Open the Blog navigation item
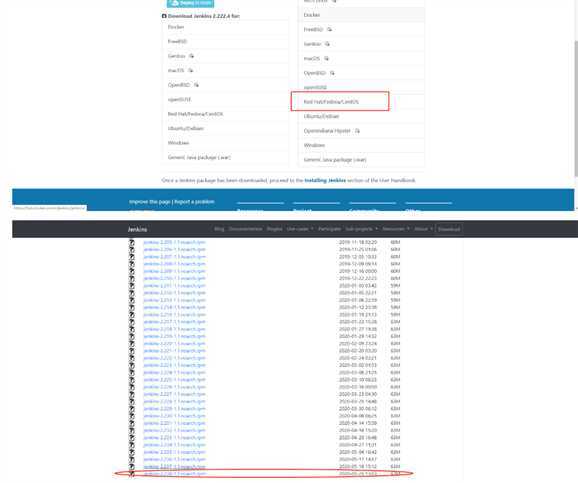Image resolution: width=578 pixels, height=483 pixels. tap(219, 229)
